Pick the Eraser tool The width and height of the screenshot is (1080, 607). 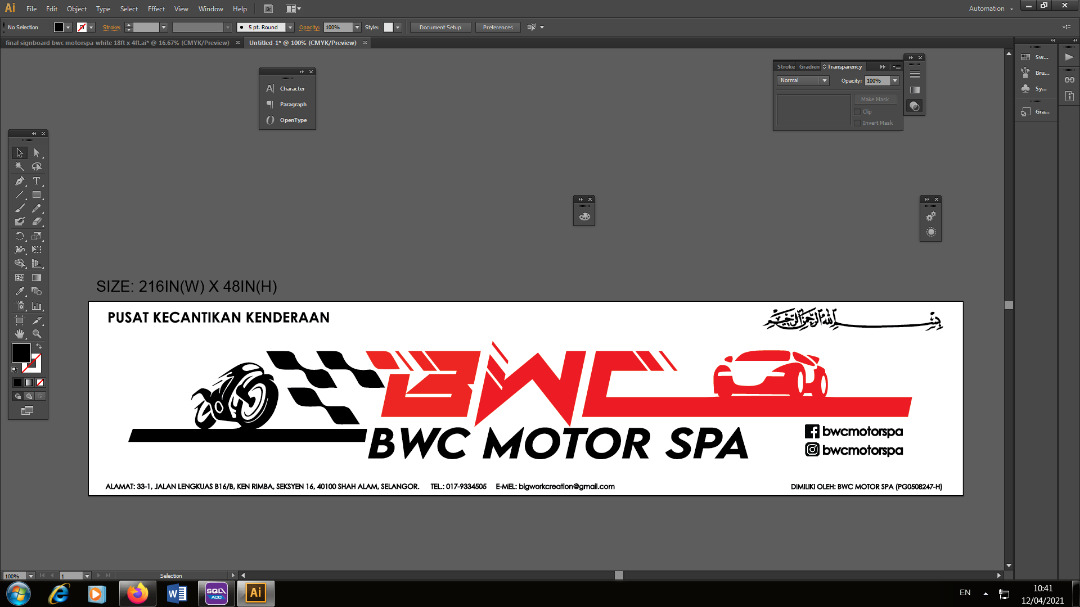(37, 222)
